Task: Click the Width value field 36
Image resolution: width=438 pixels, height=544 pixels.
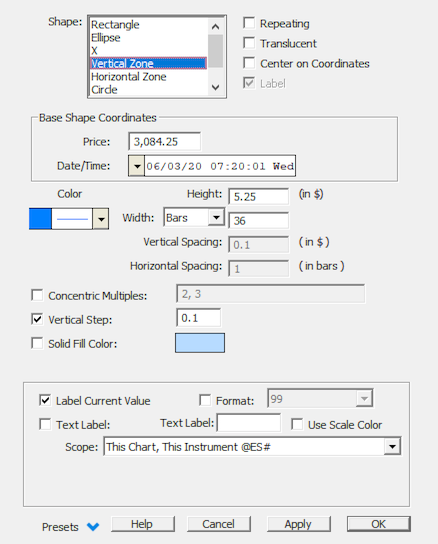Action: coord(259,220)
